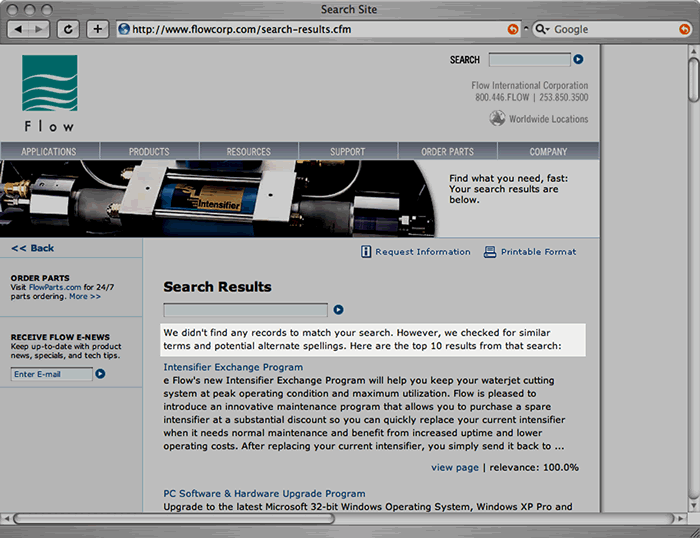Click the browser forward arrow button
Image resolution: width=700 pixels, height=538 pixels.
39,29
